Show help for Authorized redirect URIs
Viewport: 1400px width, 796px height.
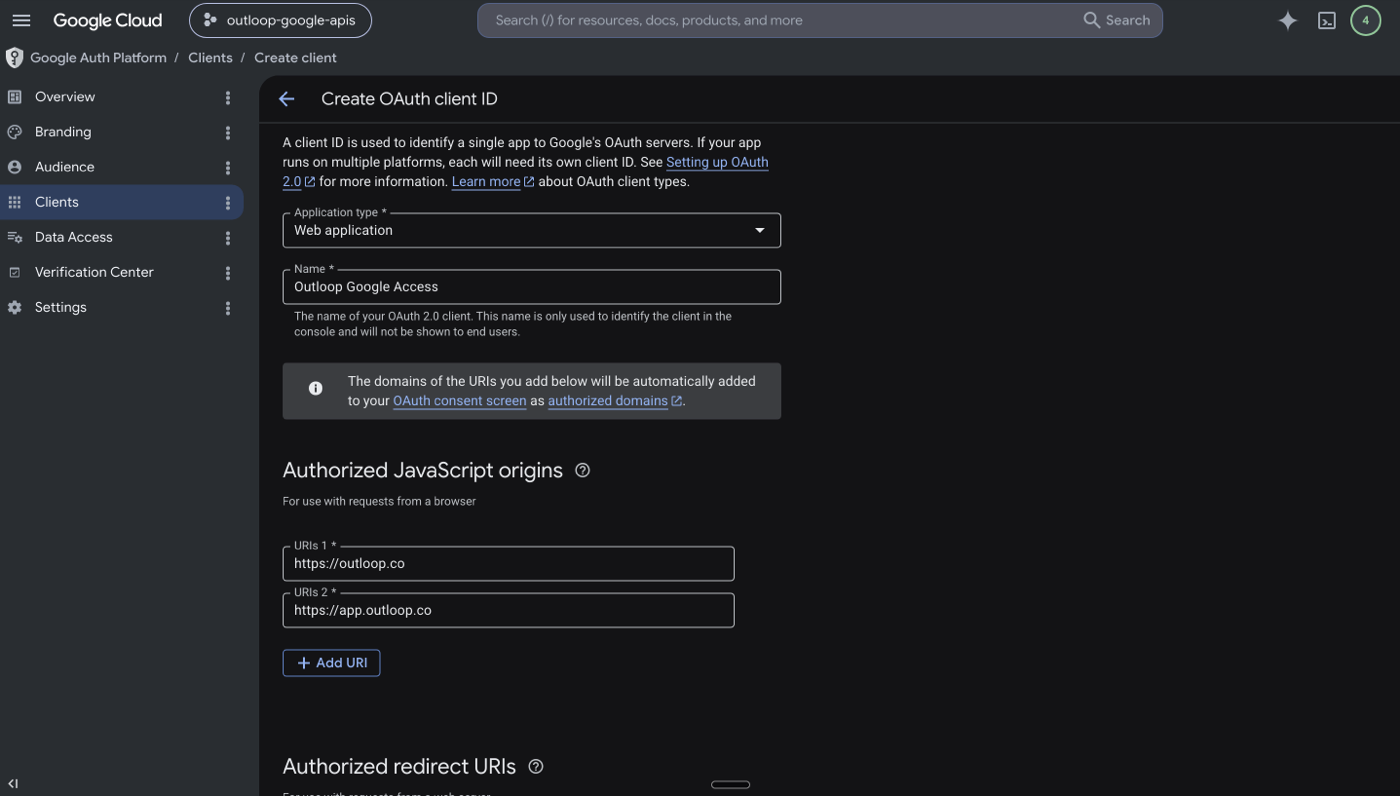pos(536,766)
